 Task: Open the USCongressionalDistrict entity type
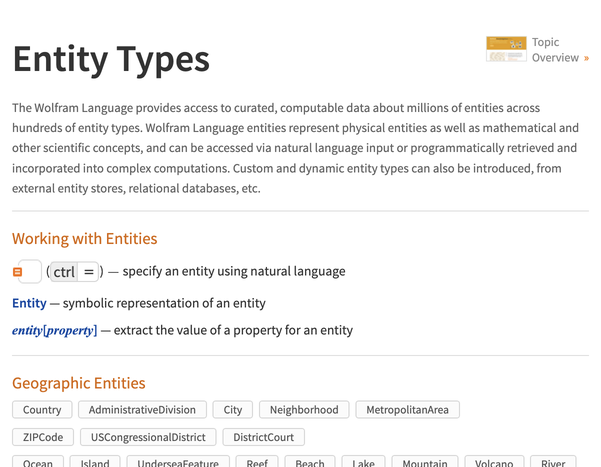(x=147, y=437)
